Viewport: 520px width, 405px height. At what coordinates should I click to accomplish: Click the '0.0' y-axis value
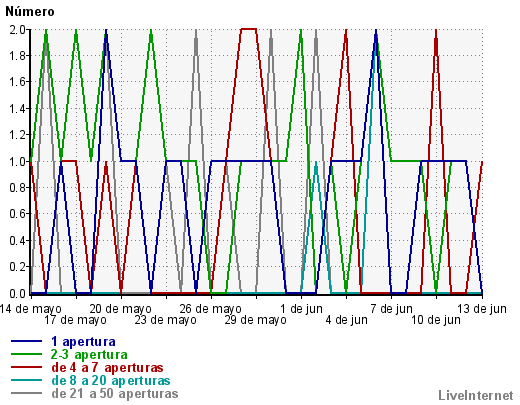pyautogui.click(x=17, y=294)
